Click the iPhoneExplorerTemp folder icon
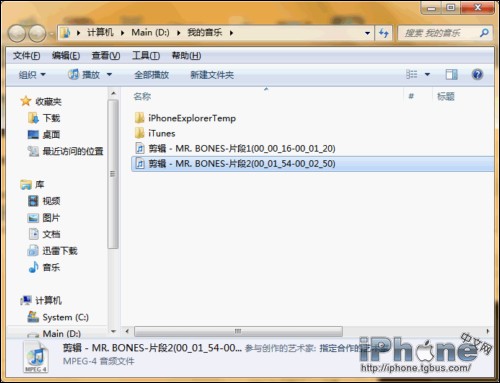This screenshot has width=500, height=383. (x=140, y=118)
